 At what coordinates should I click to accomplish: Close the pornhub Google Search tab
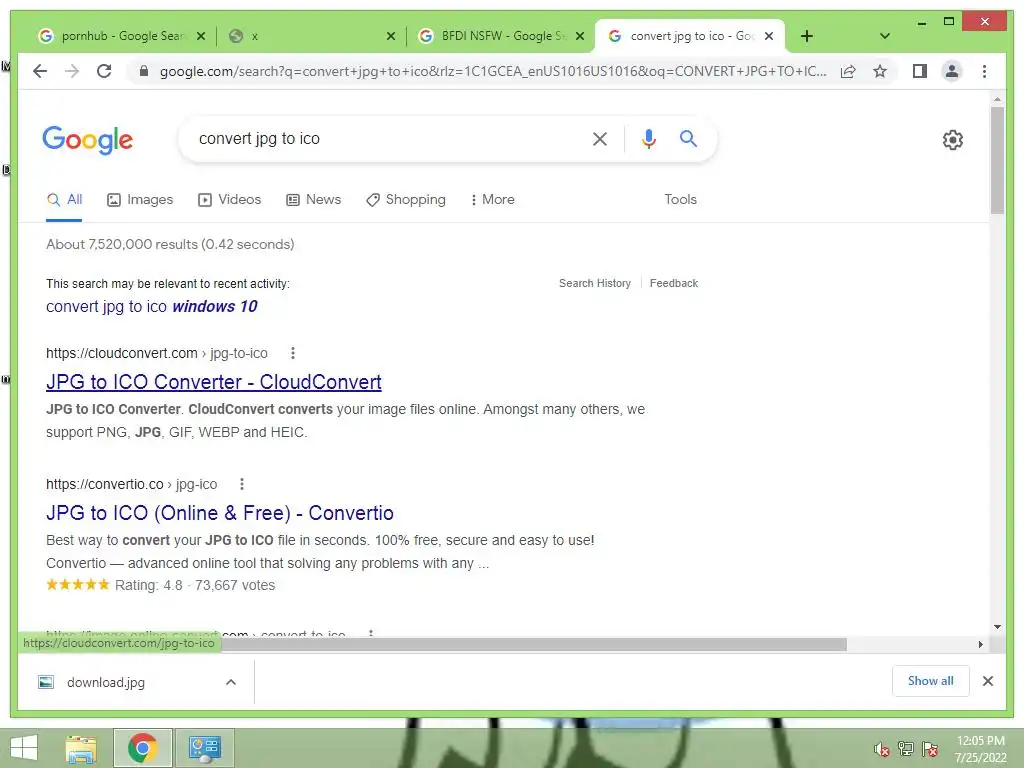click(201, 36)
